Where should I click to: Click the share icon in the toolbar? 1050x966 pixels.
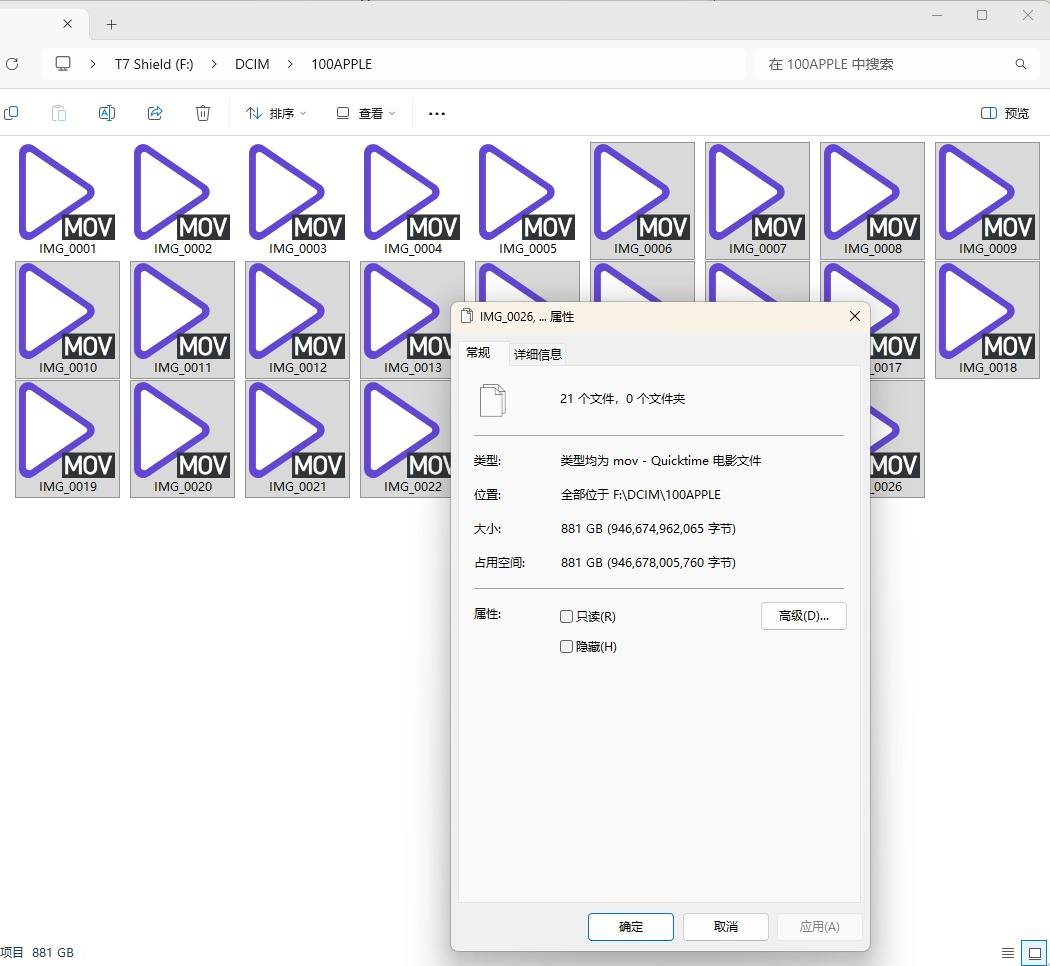point(155,113)
